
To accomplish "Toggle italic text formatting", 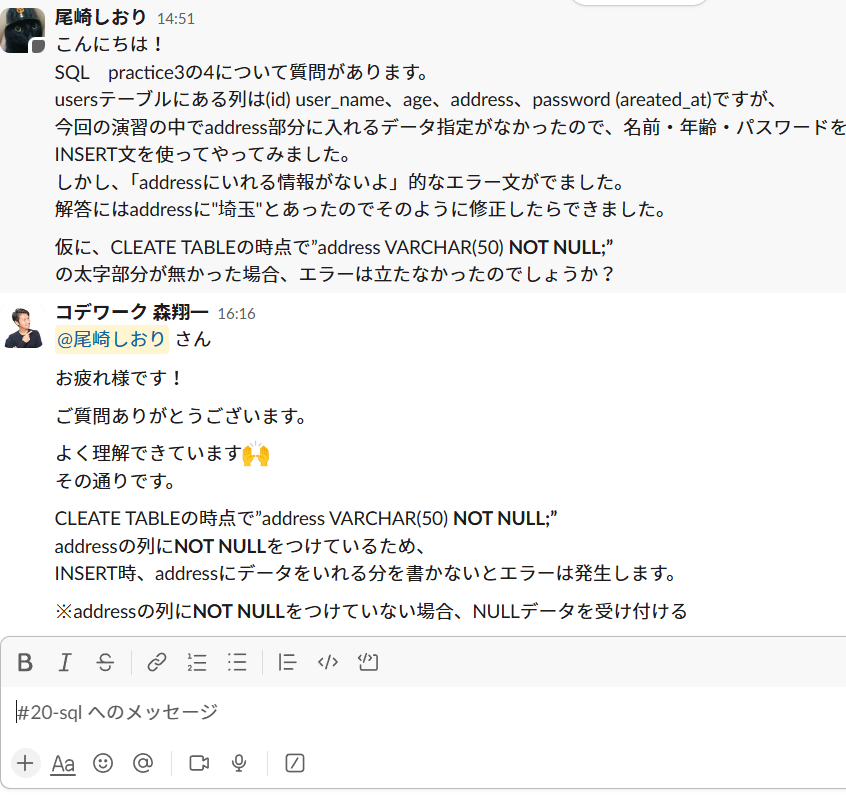I will click(x=65, y=662).
